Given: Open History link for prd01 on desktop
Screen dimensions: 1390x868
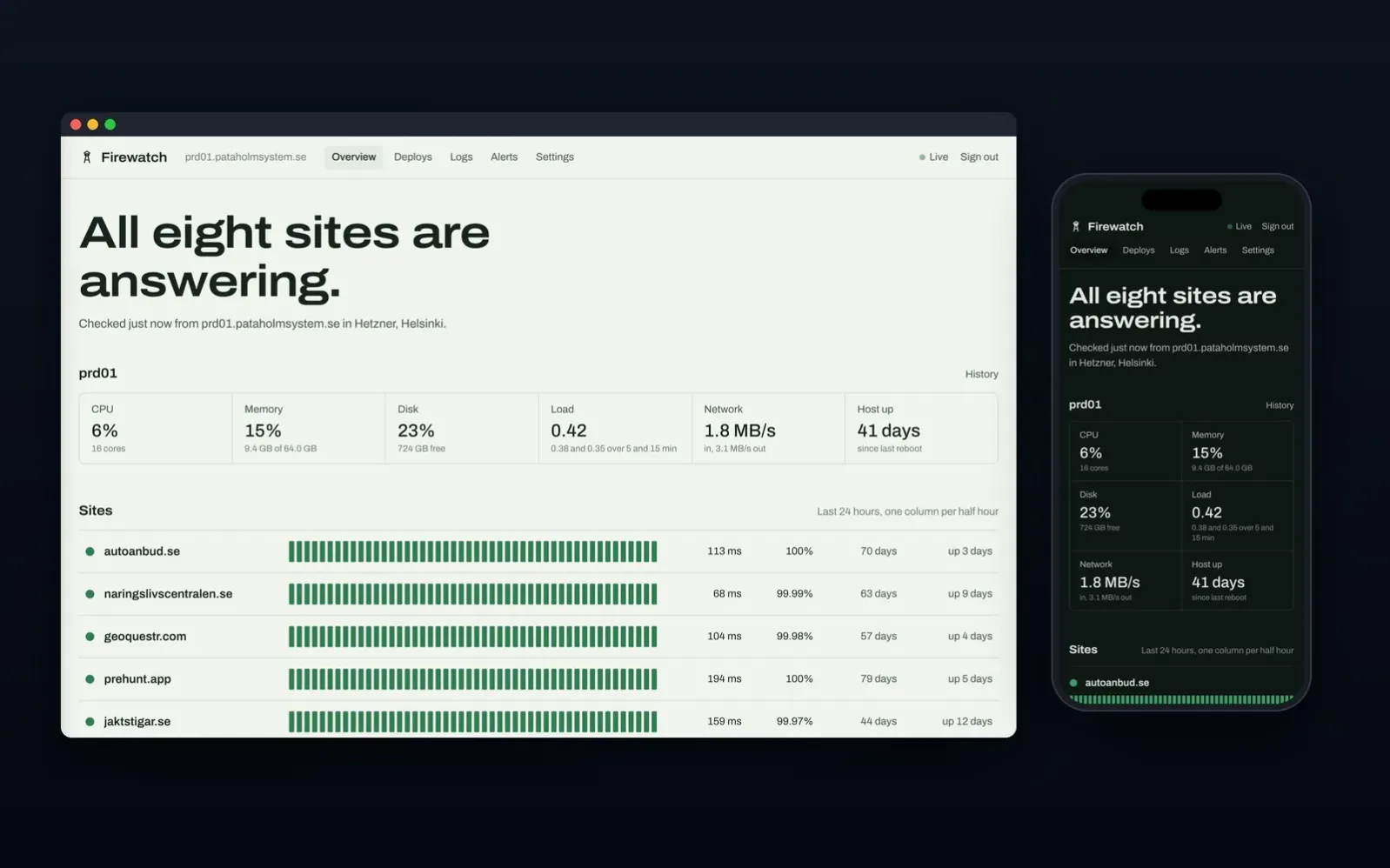Looking at the screenshot, I should tap(981, 374).
